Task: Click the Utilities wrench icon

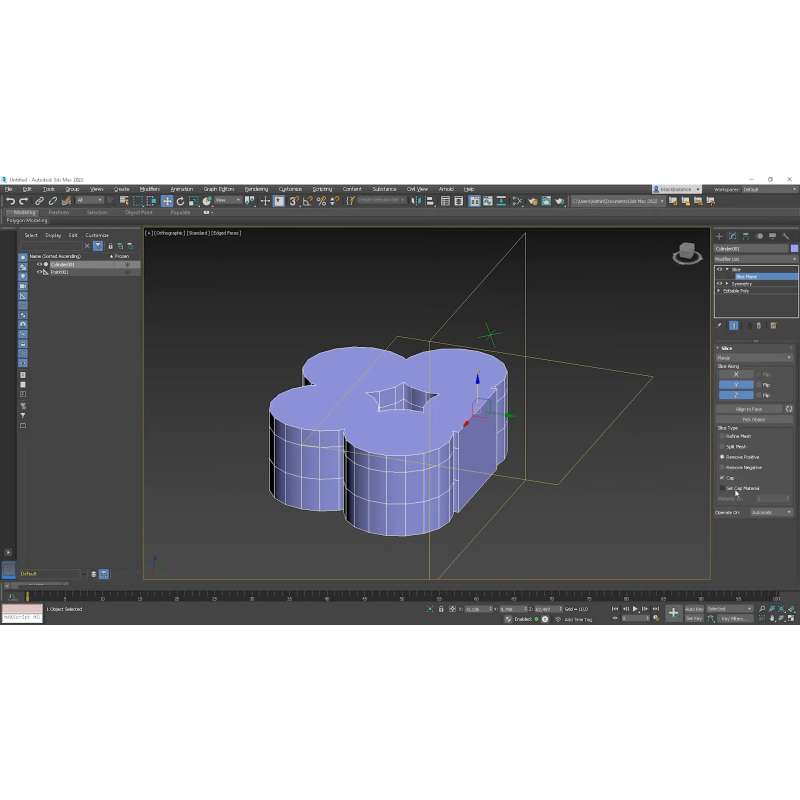Action: (x=786, y=236)
